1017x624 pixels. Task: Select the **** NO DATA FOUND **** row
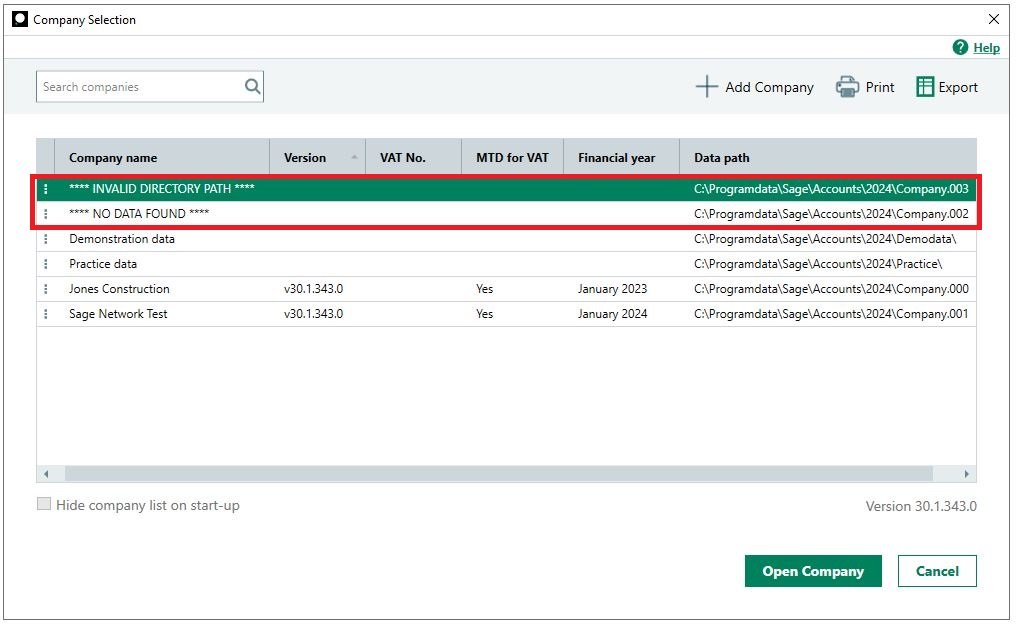[x=506, y=214]
